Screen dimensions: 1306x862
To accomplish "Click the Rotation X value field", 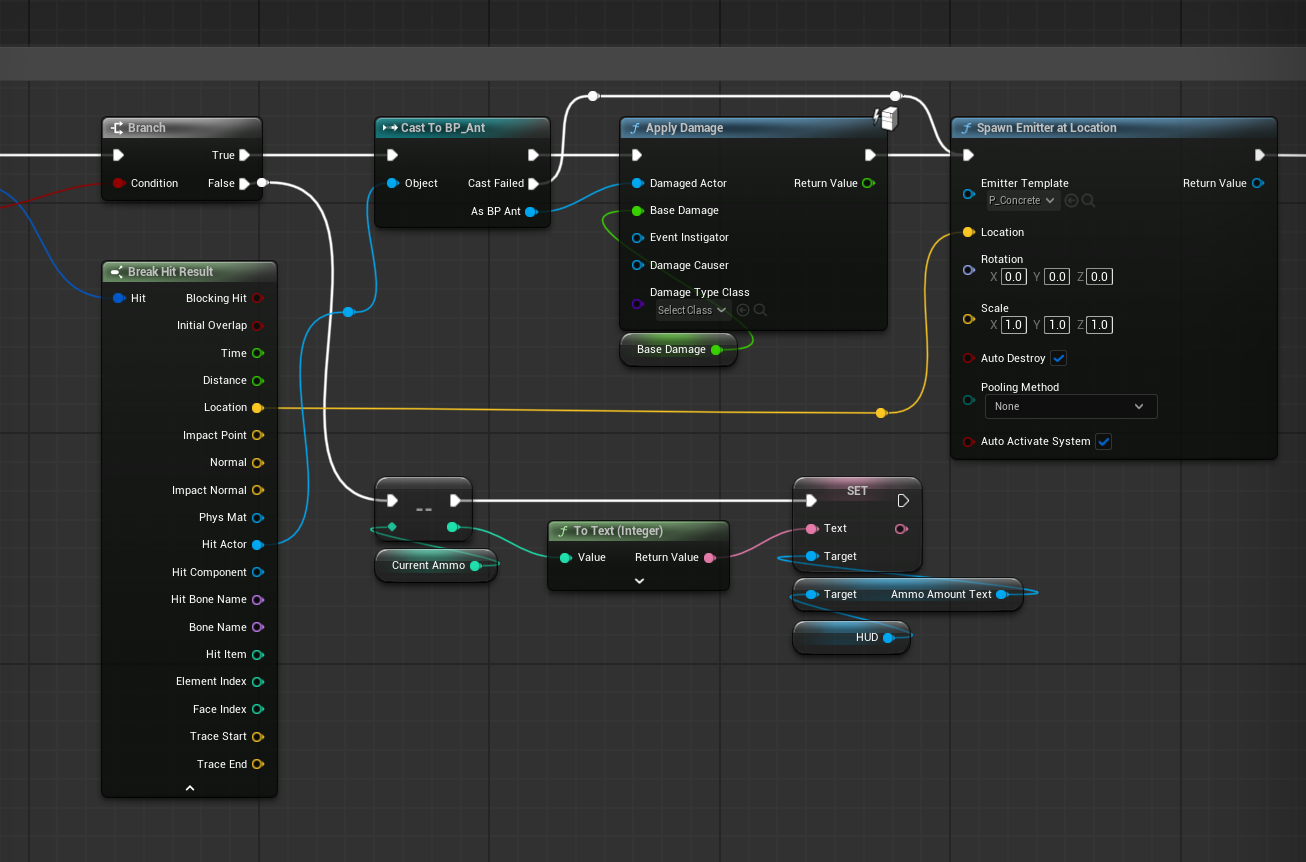I will 1014,277.
